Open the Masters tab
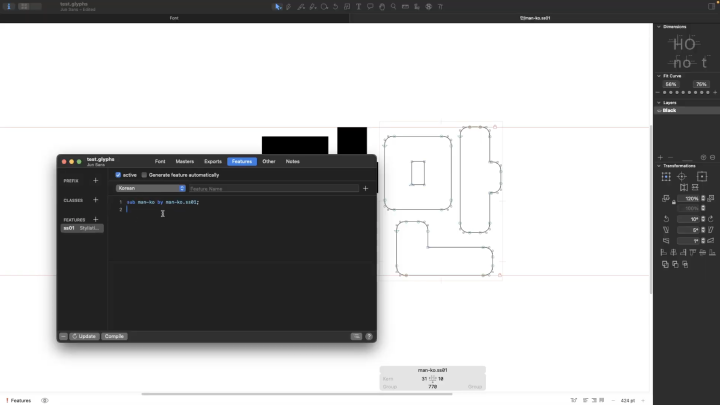 185,162
